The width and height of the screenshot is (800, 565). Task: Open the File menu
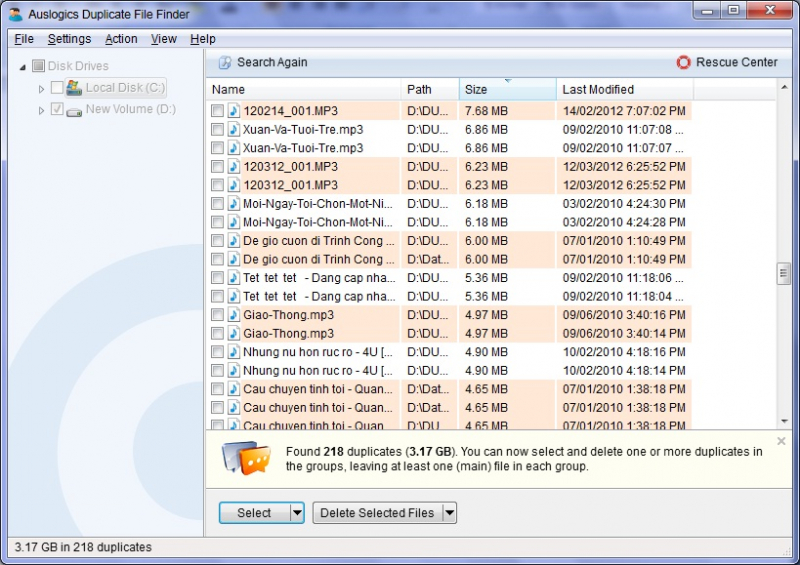click(24, 39)
